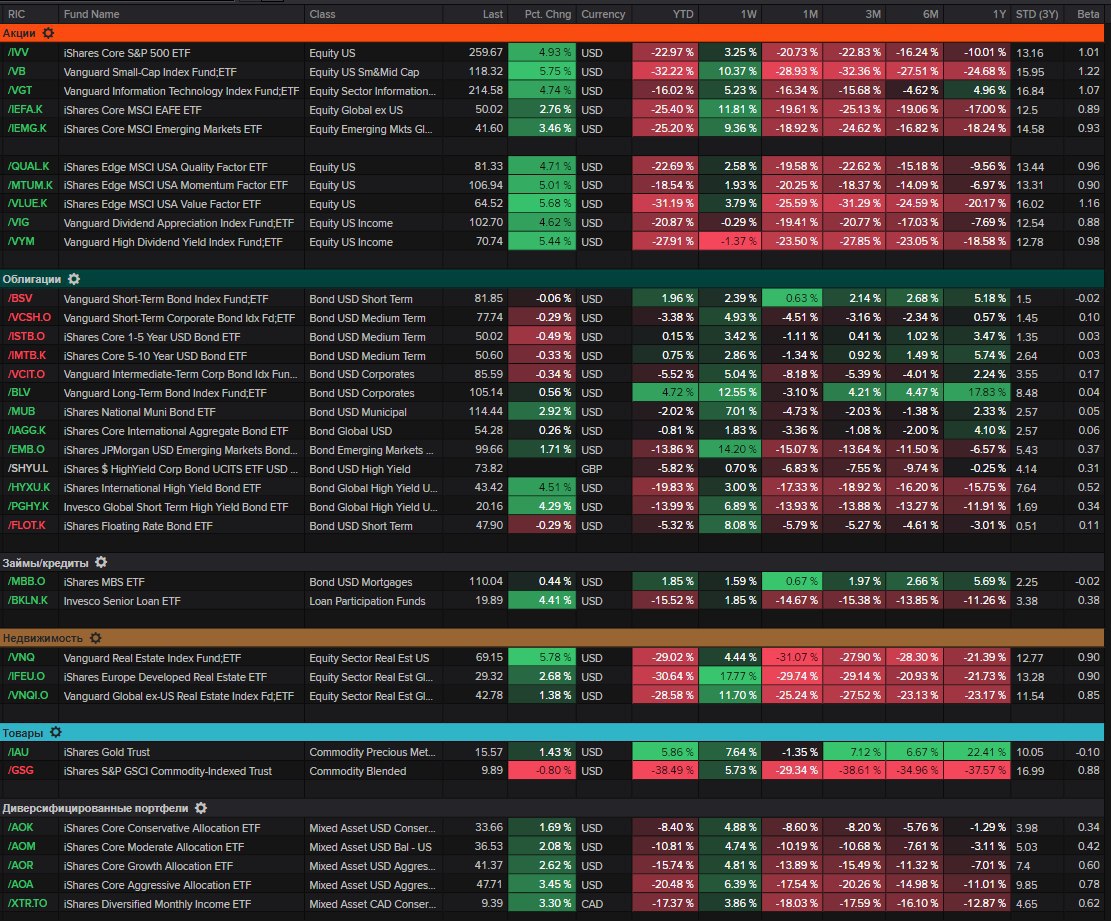Viewport: 1111px width, 921px height.
Task: Click 1Y cell 22.41 % for /IAU
Action: (977, 752)
